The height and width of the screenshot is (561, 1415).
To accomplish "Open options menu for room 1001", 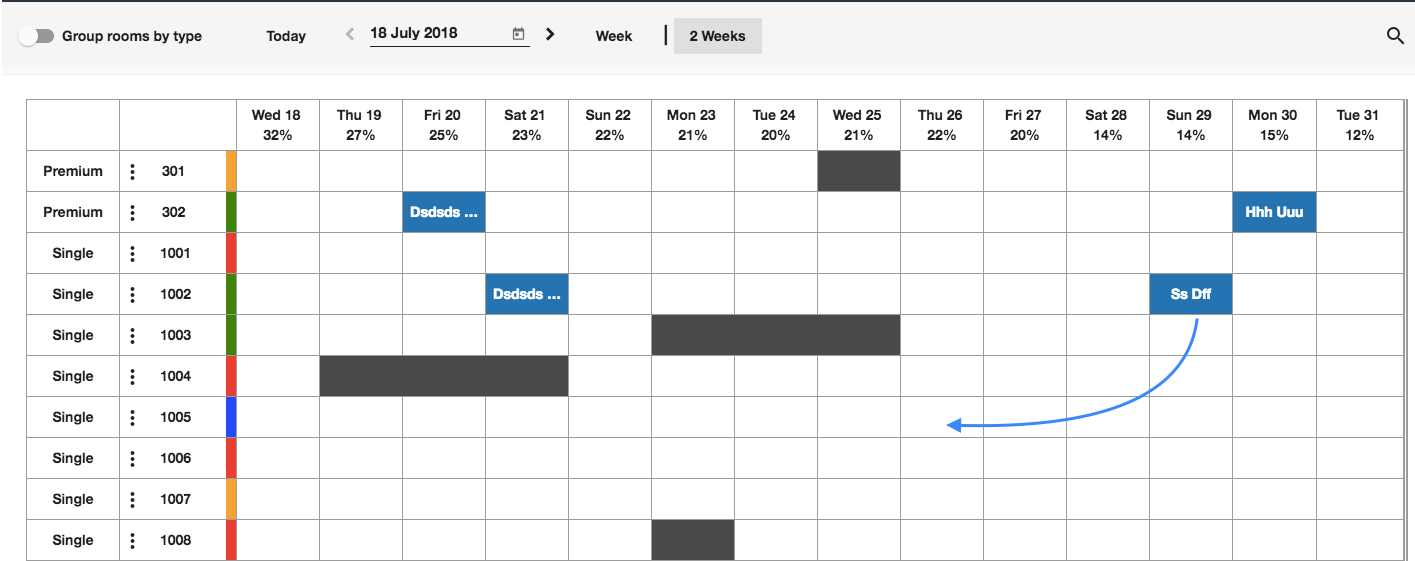I will point(133,253).
